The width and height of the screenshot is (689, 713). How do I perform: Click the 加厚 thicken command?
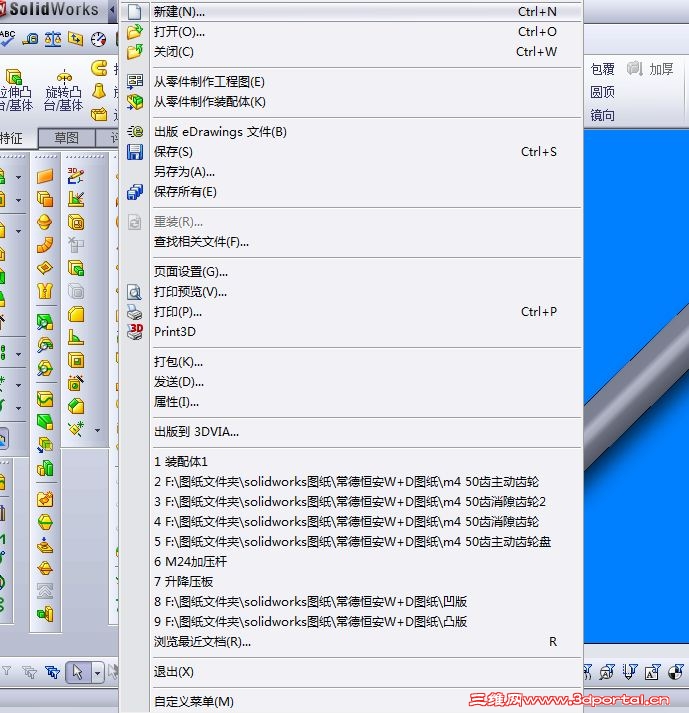pyautogui.click(x=650, y=69)
